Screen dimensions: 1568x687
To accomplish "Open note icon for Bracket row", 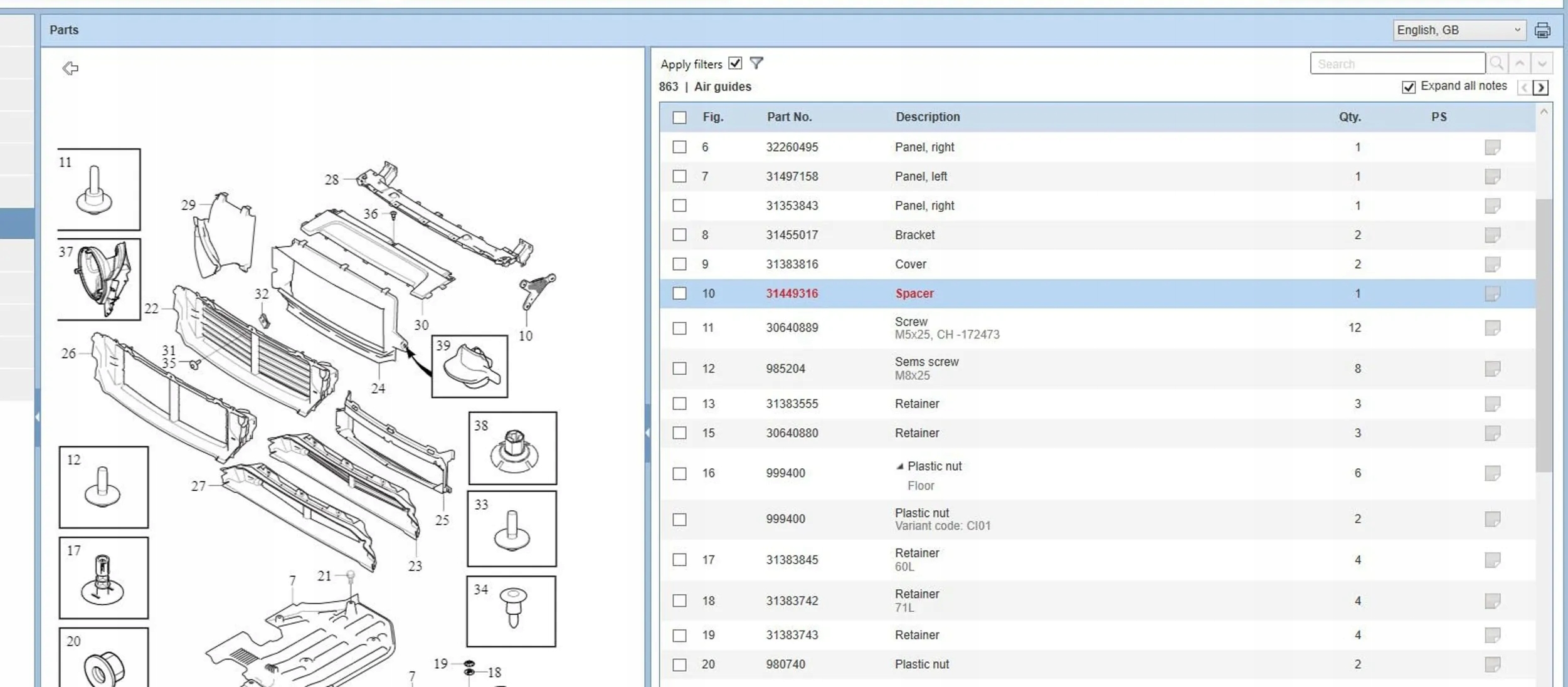I will (x=1492, y=235).
